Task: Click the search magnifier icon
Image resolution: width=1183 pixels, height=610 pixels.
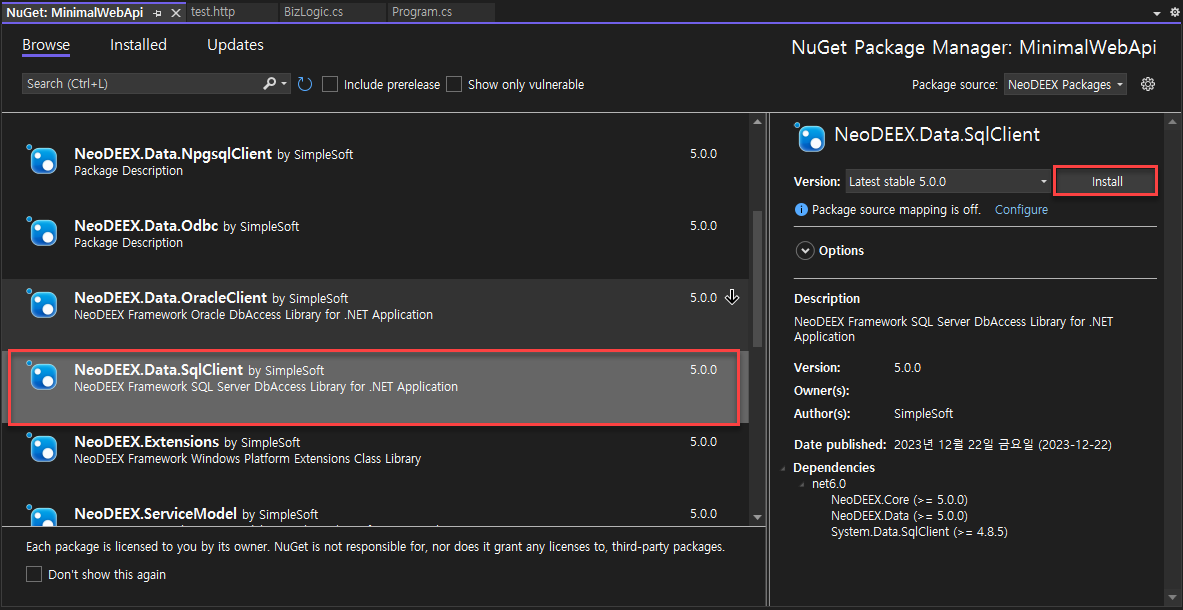Action: click(269, 84)
